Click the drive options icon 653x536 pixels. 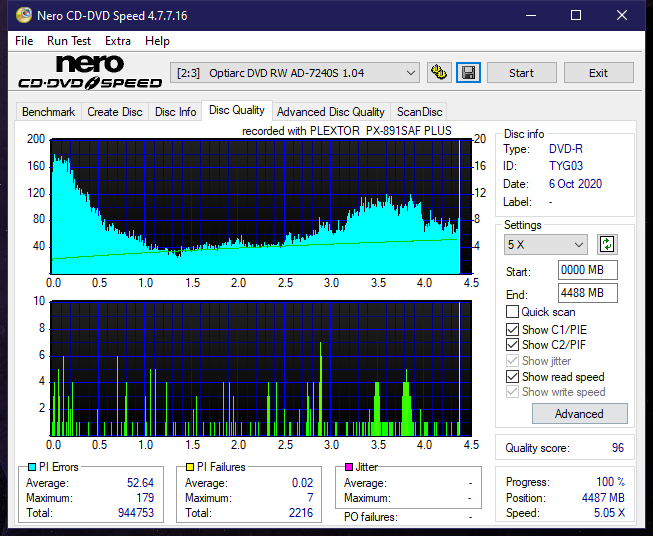[439, 73]
